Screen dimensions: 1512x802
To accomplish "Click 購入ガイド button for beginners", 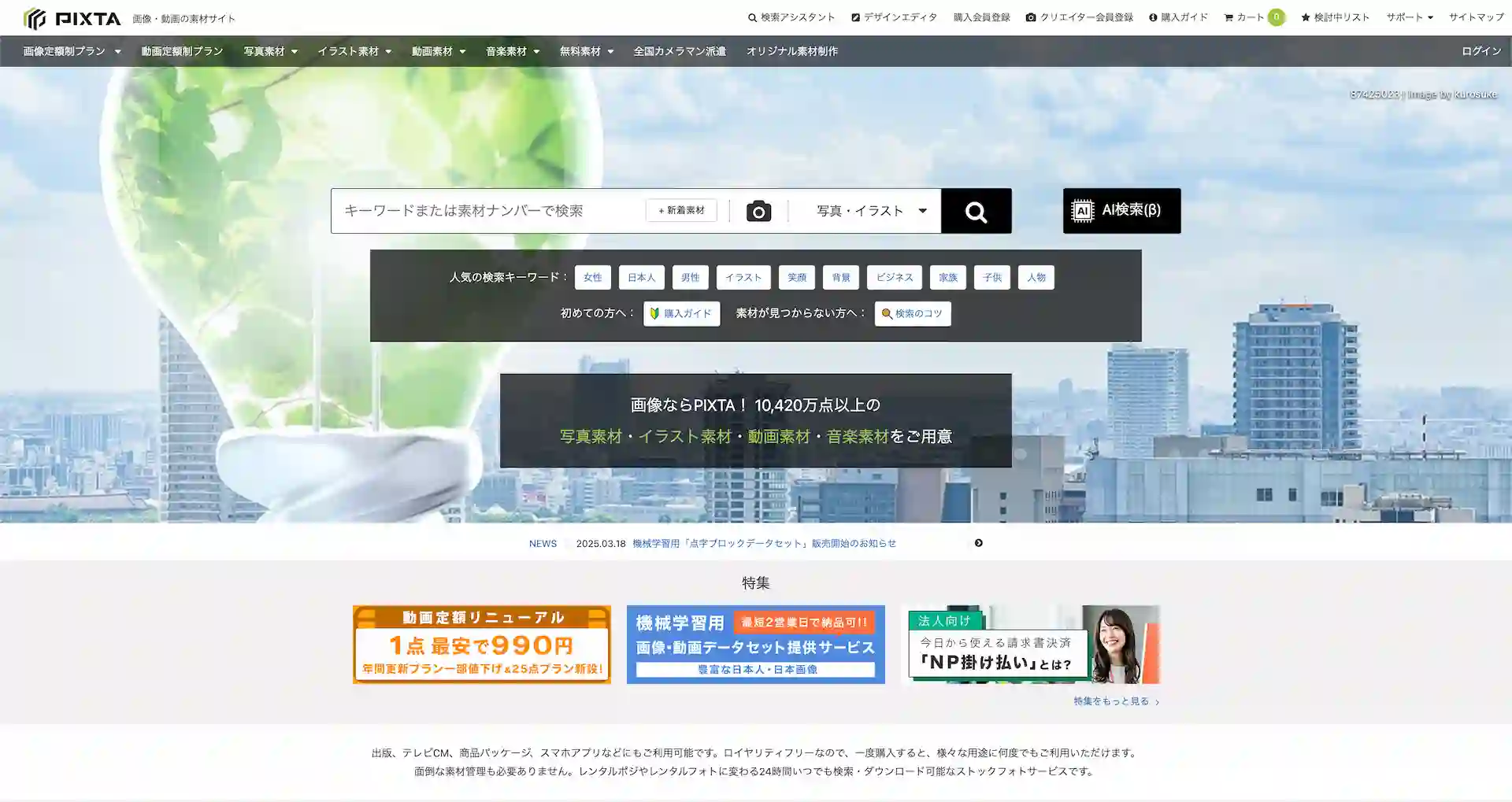I will 681,313.
